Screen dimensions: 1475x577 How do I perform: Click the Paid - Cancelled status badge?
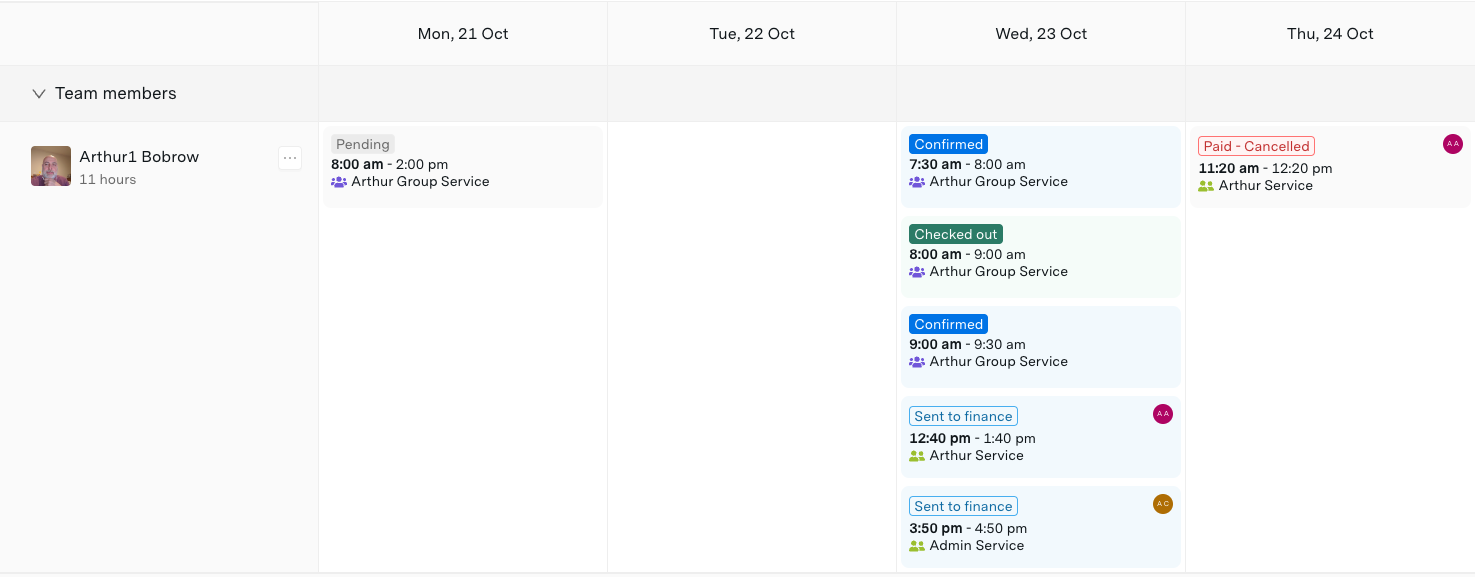[x=1256, y=145]
